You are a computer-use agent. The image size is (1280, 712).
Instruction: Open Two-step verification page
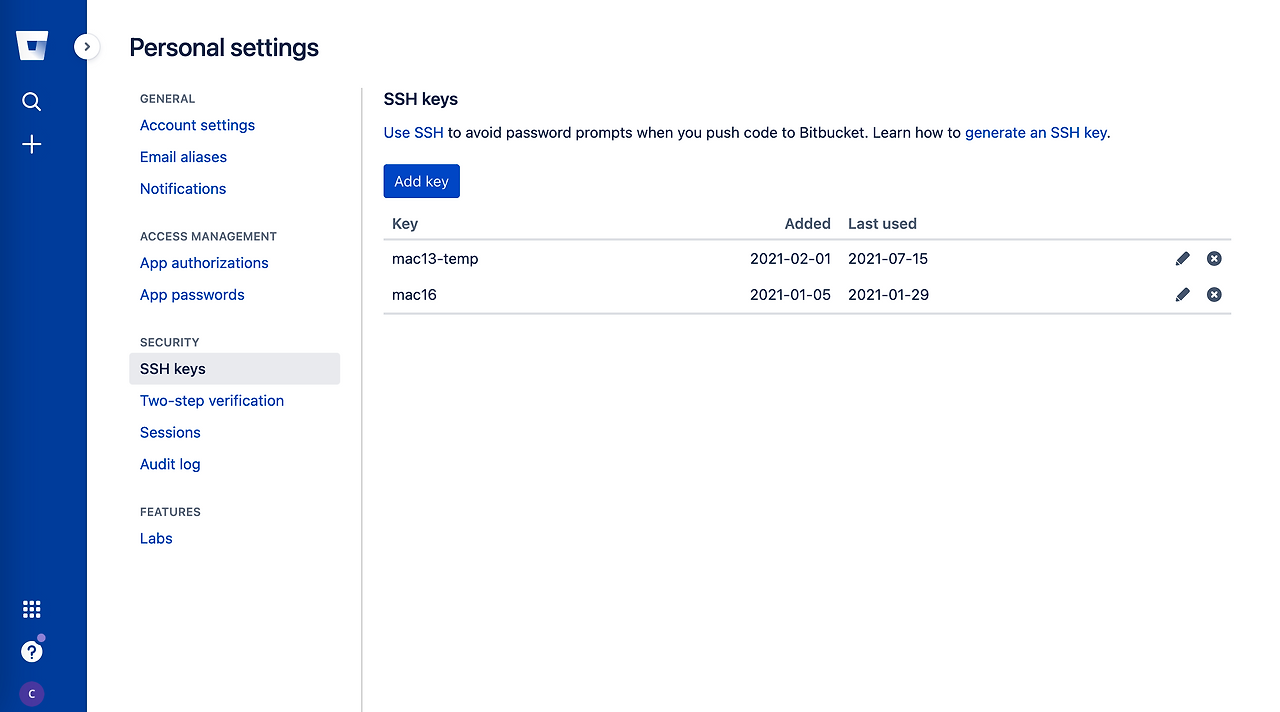[x=212, y=401]
